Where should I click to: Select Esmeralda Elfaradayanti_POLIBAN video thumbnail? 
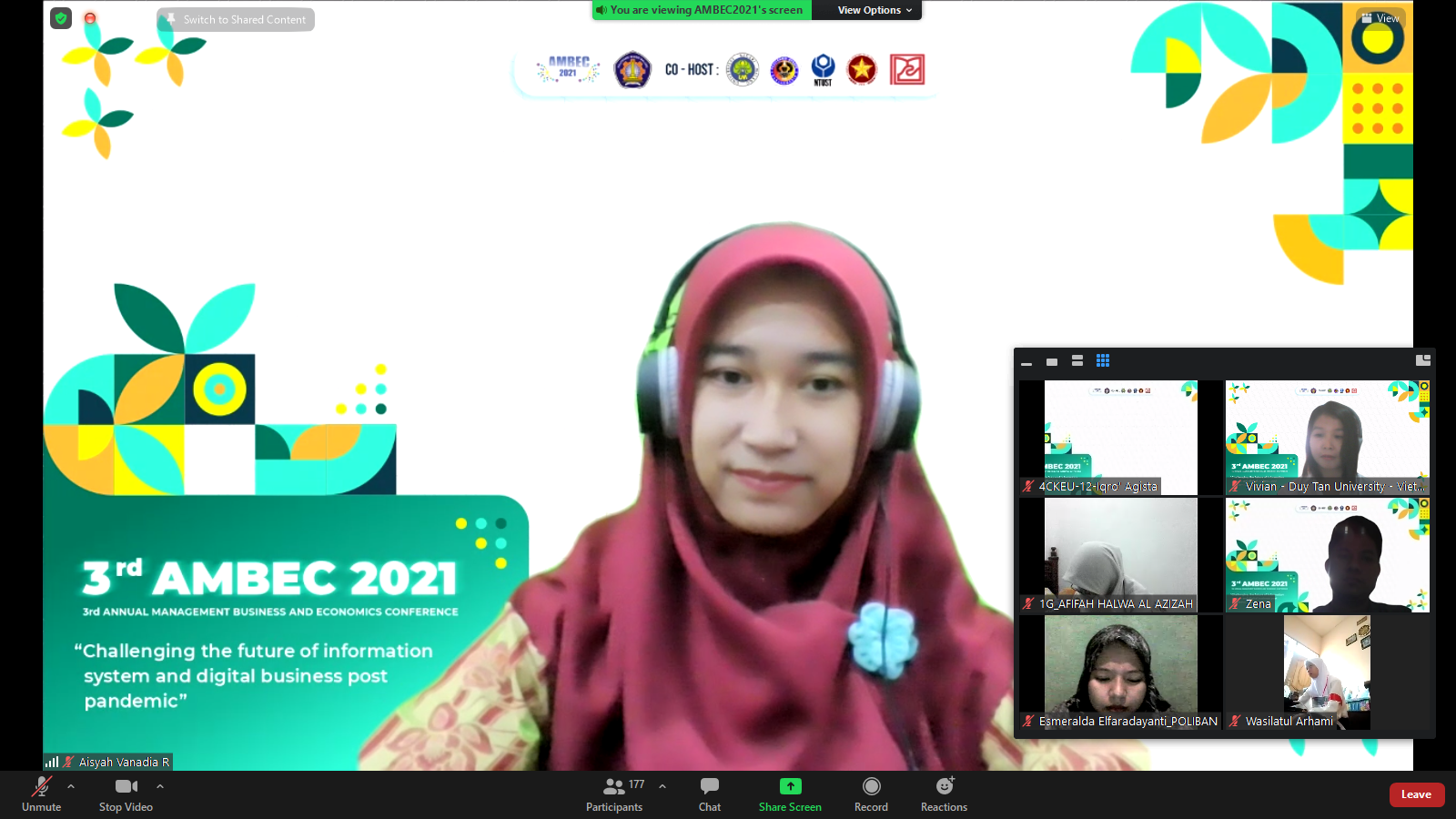pyautogui.click(x=1120, y=672)
